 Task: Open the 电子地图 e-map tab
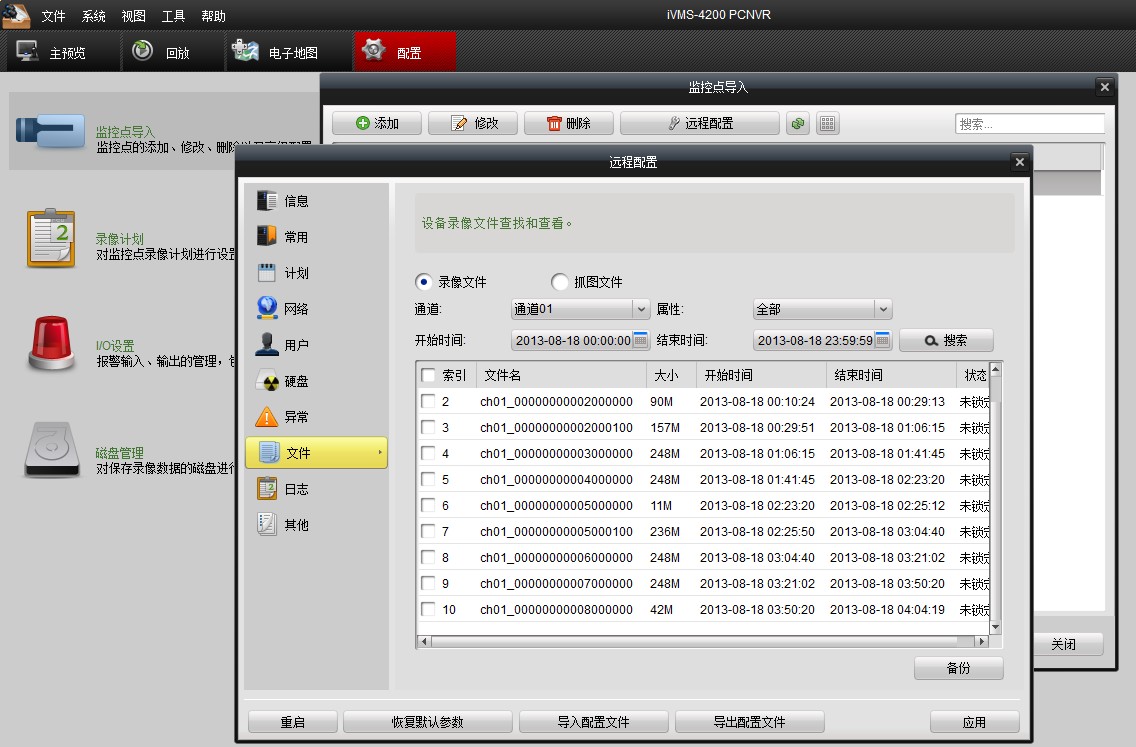(290, 52)
